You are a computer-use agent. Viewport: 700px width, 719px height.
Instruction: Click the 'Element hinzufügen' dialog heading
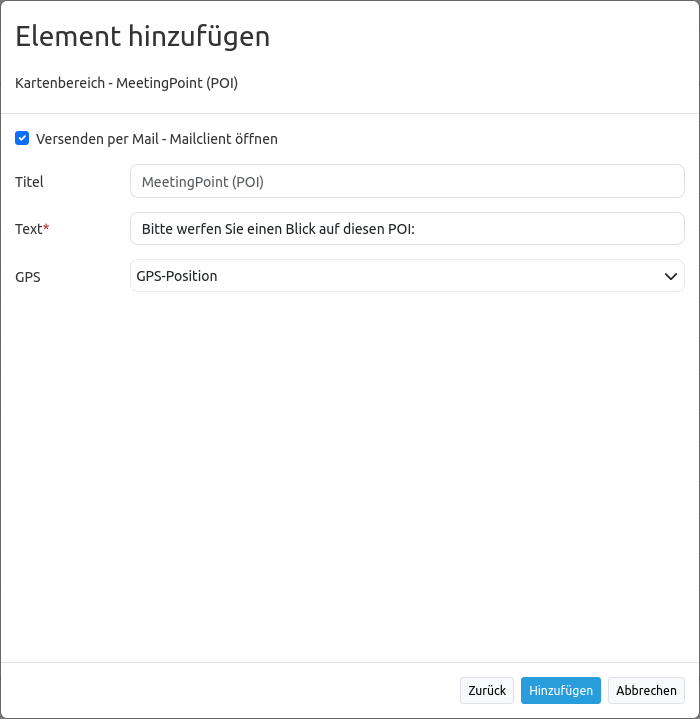[x=142, y=37]
